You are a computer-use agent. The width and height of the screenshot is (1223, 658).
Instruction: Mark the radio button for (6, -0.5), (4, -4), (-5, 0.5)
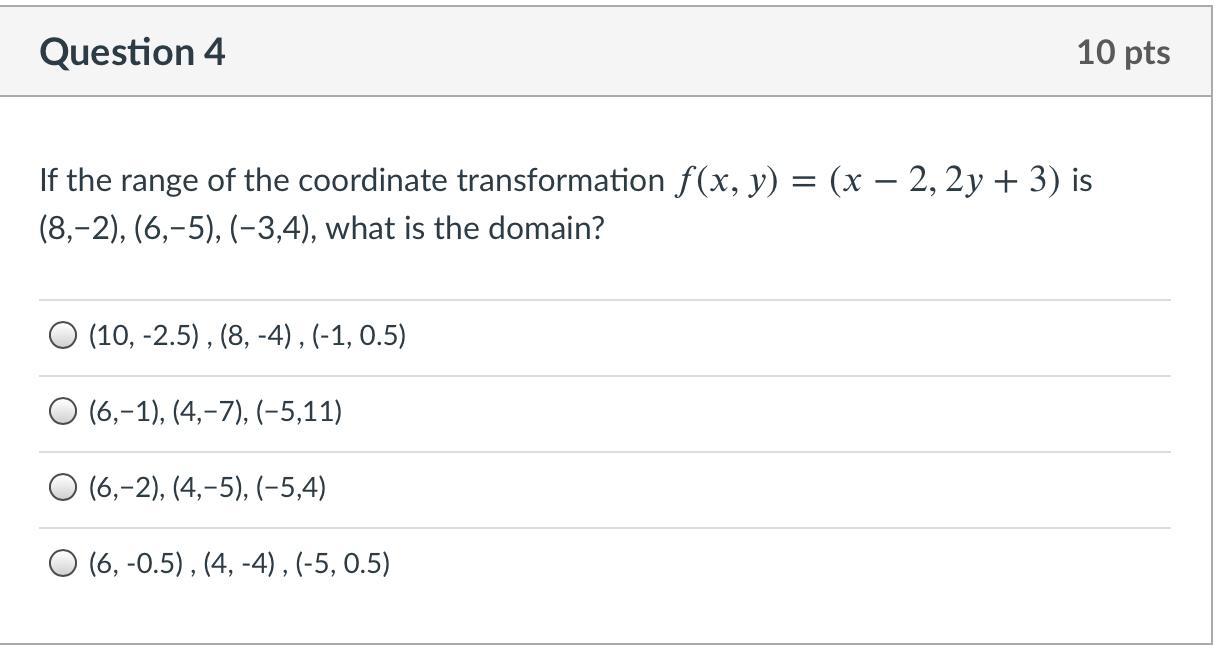[62, 565]
